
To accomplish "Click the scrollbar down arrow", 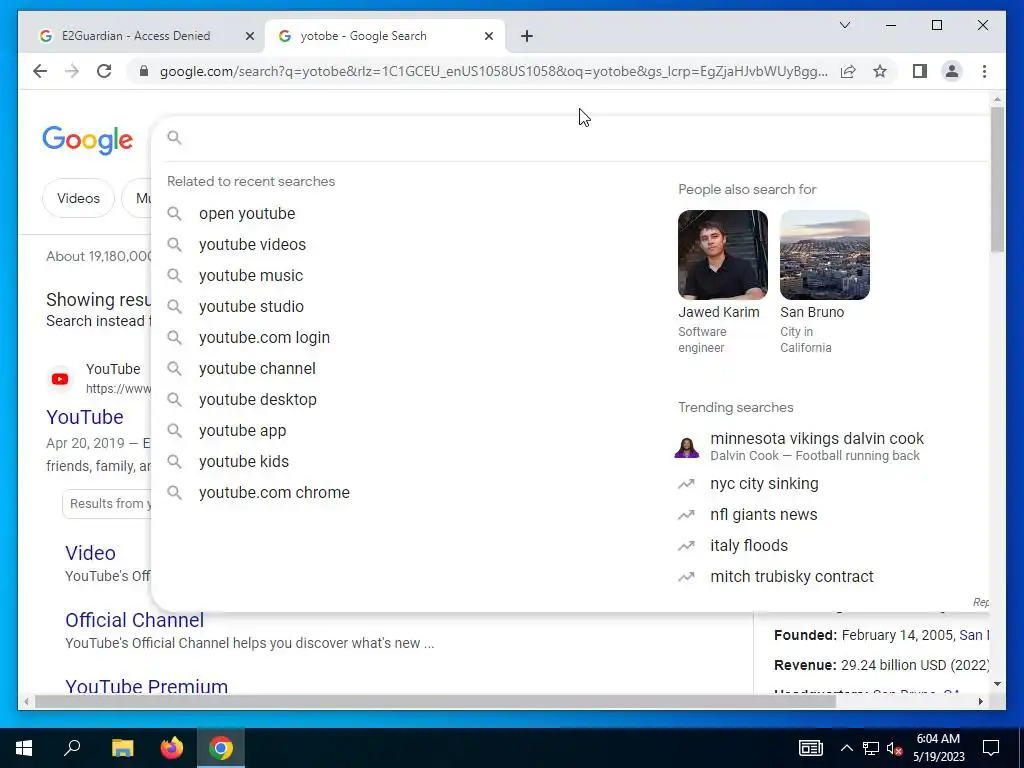I will 997,684.
